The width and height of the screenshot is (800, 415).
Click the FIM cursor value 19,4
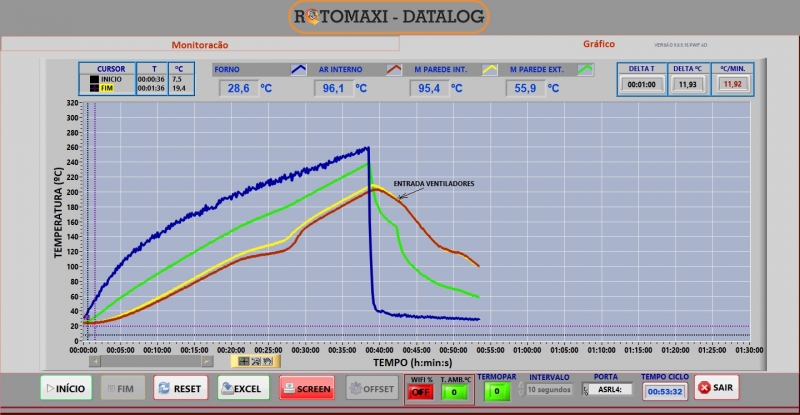179,88
